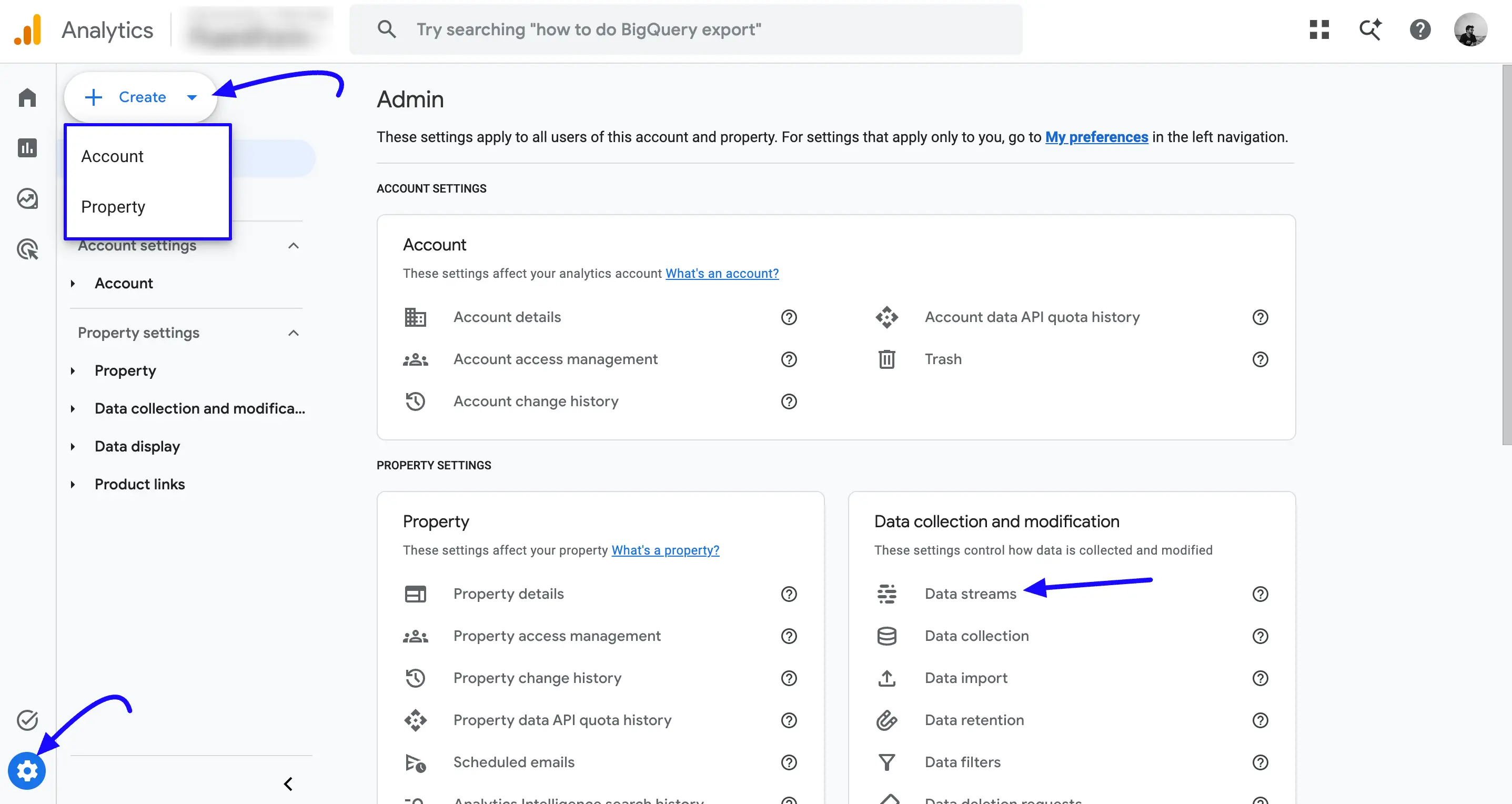Open help for Data collection
Image resolution: width=1512 pixels, height=804 pixels.
pyautogui.click(x=1260, y=636)
